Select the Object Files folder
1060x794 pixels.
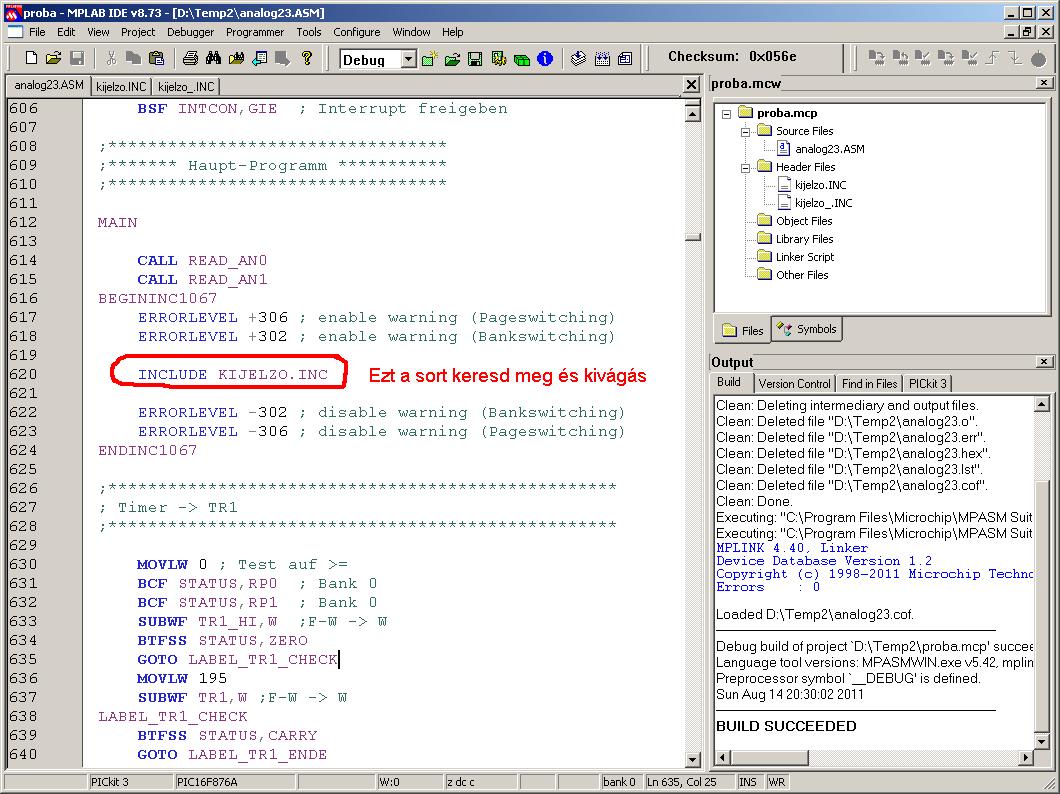(x=804, y=221)
